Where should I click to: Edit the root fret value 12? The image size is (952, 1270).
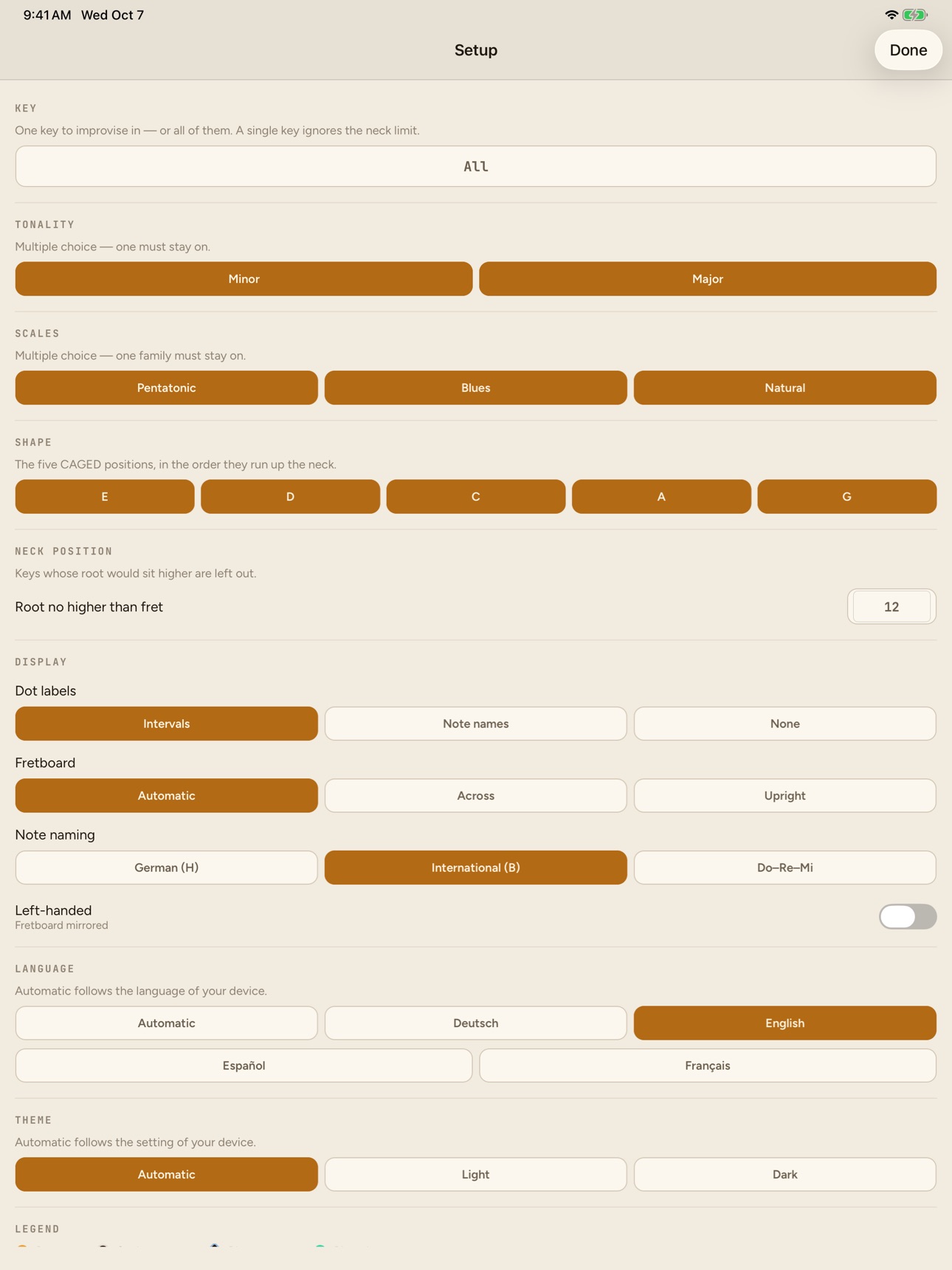[891, 607]
